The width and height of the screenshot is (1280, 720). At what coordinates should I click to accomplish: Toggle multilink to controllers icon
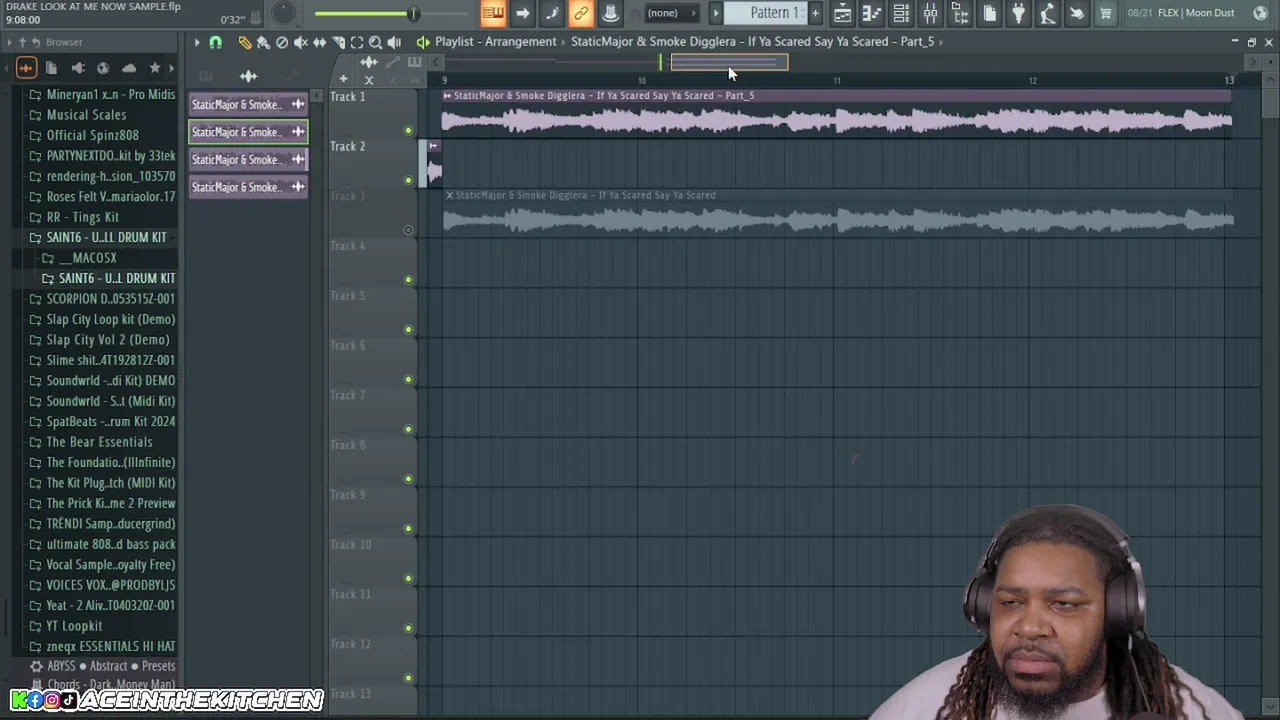[x=581, y=13]
